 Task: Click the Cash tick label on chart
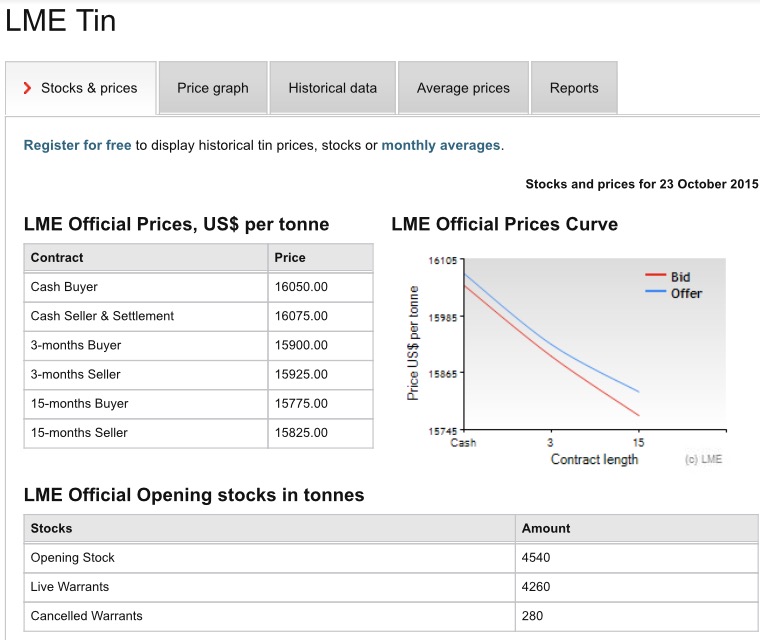click(463, 443)
